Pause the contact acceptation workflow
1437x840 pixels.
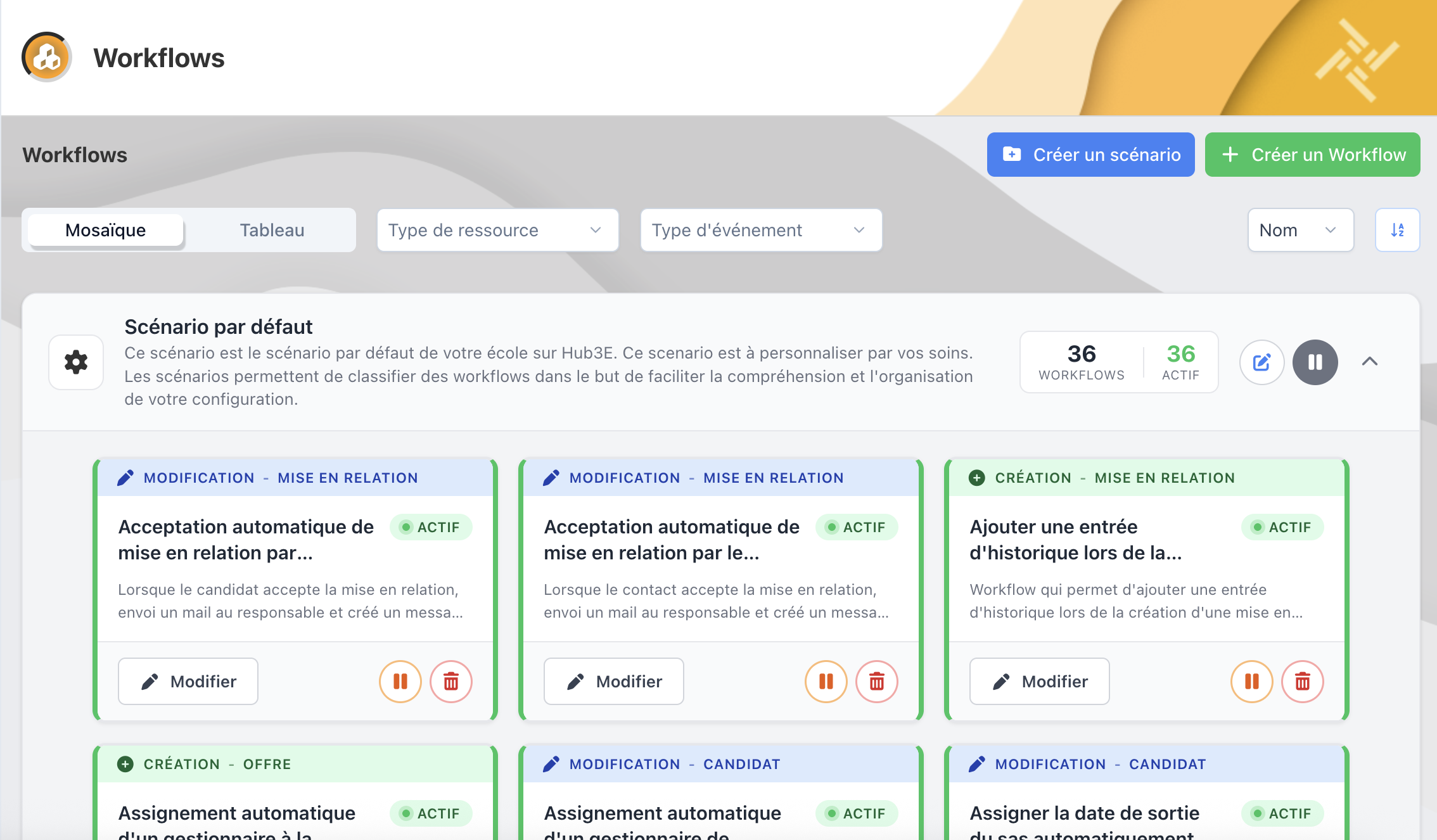[826, 682]
